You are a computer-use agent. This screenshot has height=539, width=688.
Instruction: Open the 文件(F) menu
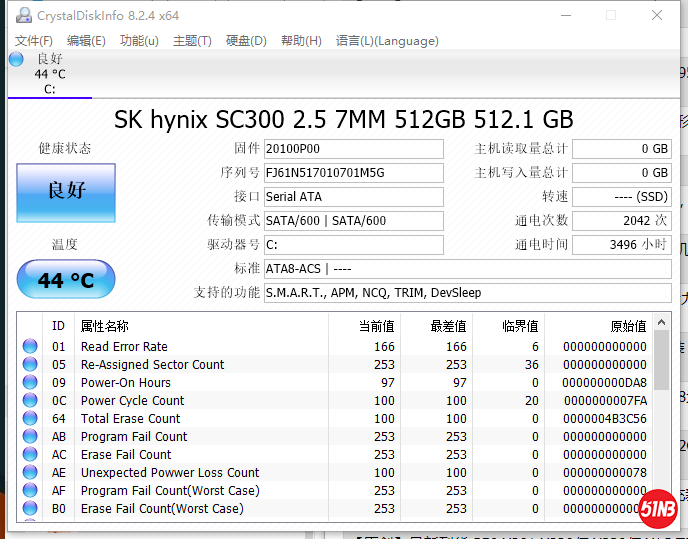(34, 41)
